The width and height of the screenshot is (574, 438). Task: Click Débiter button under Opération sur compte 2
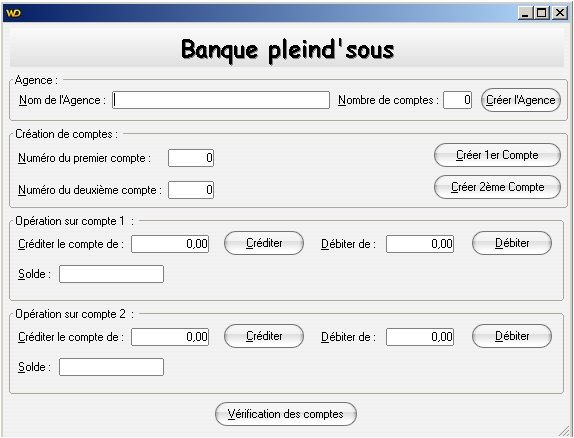click(x=512, y=336)
